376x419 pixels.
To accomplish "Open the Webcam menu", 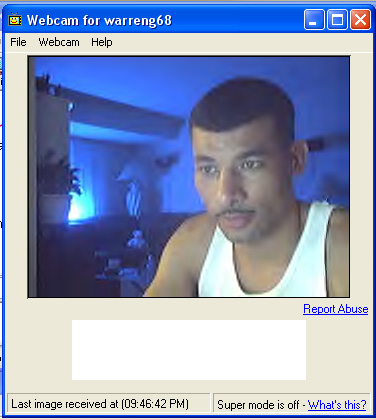I will tap(59, 42).
